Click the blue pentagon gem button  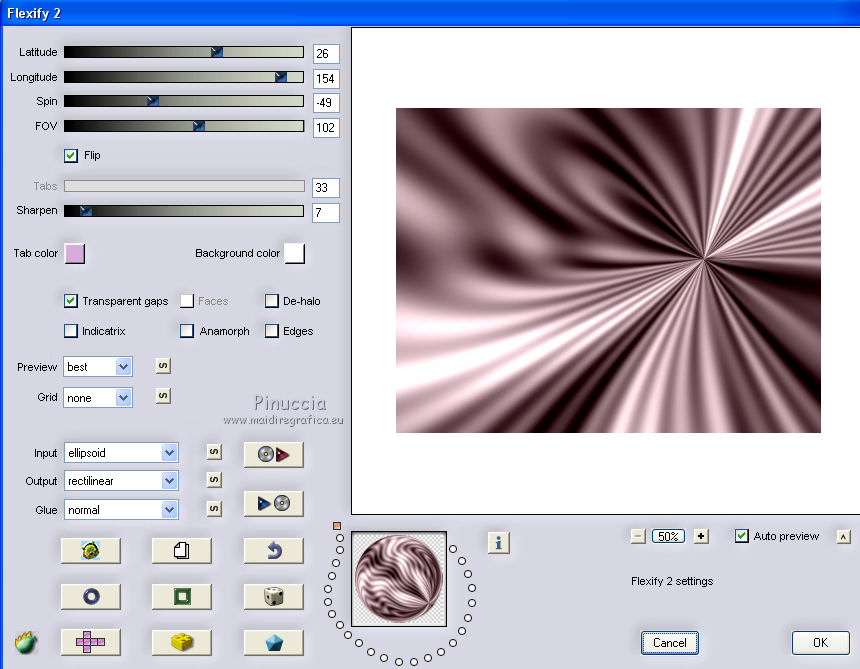tap(273, 642)
